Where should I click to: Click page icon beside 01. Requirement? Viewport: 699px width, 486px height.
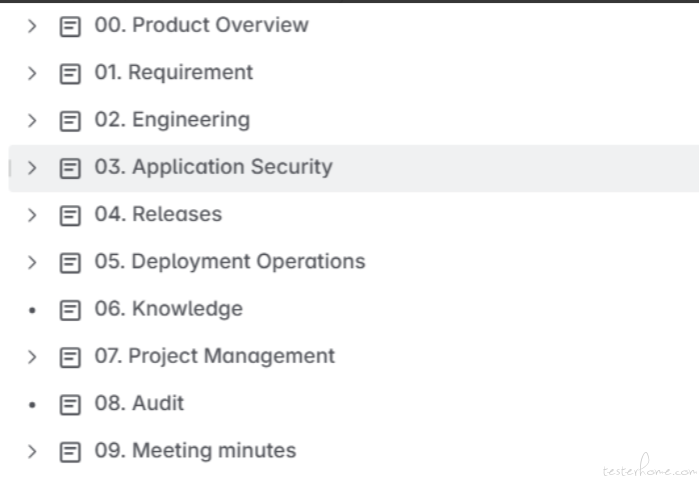(x=70, y=74)
